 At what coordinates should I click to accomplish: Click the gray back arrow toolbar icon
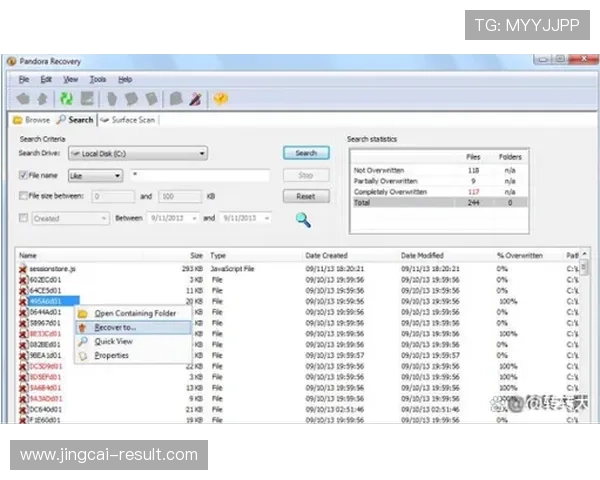point(23,99)
